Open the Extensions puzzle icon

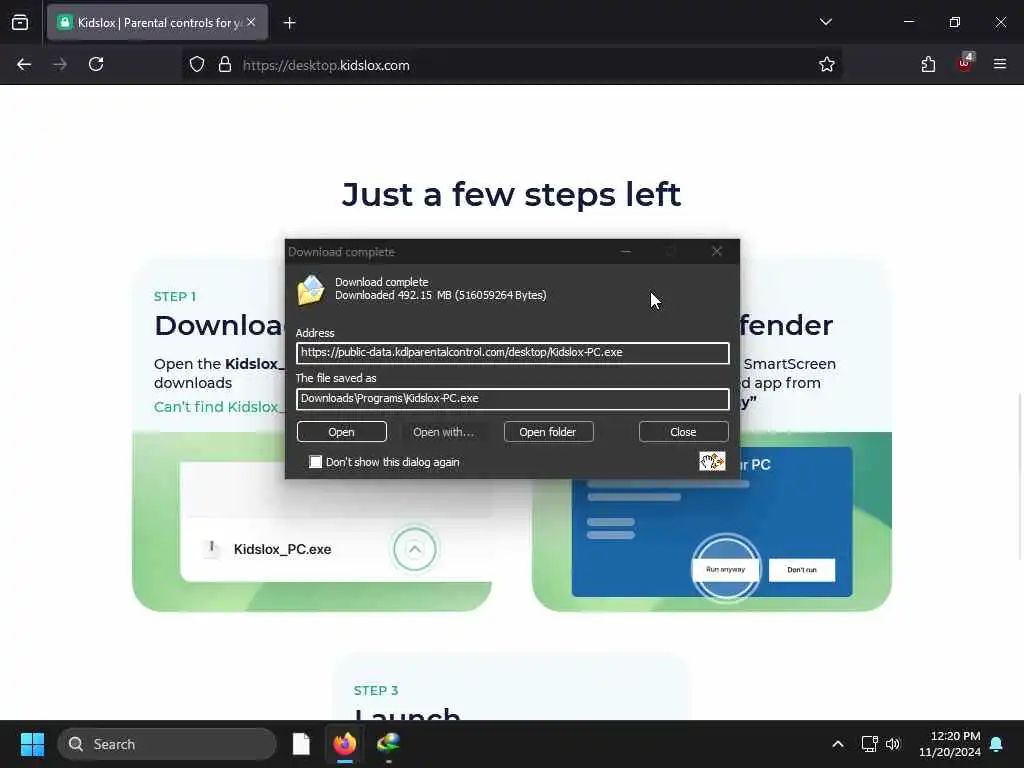click(928, 65)
